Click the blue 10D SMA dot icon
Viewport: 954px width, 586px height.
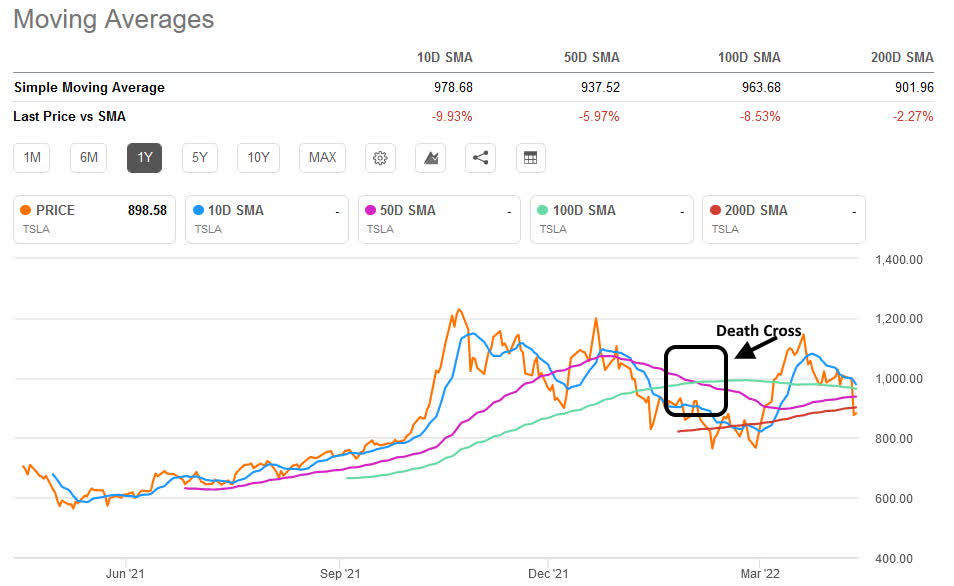click(x=198, y=210)
